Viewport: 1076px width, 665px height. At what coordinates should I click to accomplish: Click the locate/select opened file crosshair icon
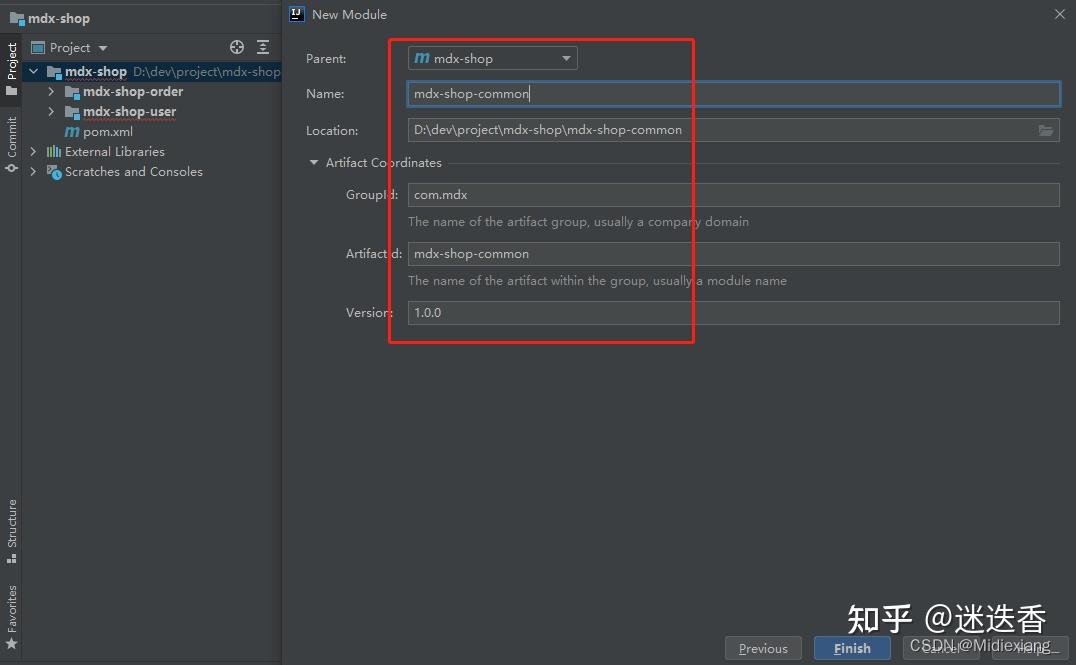coord(237,47)
